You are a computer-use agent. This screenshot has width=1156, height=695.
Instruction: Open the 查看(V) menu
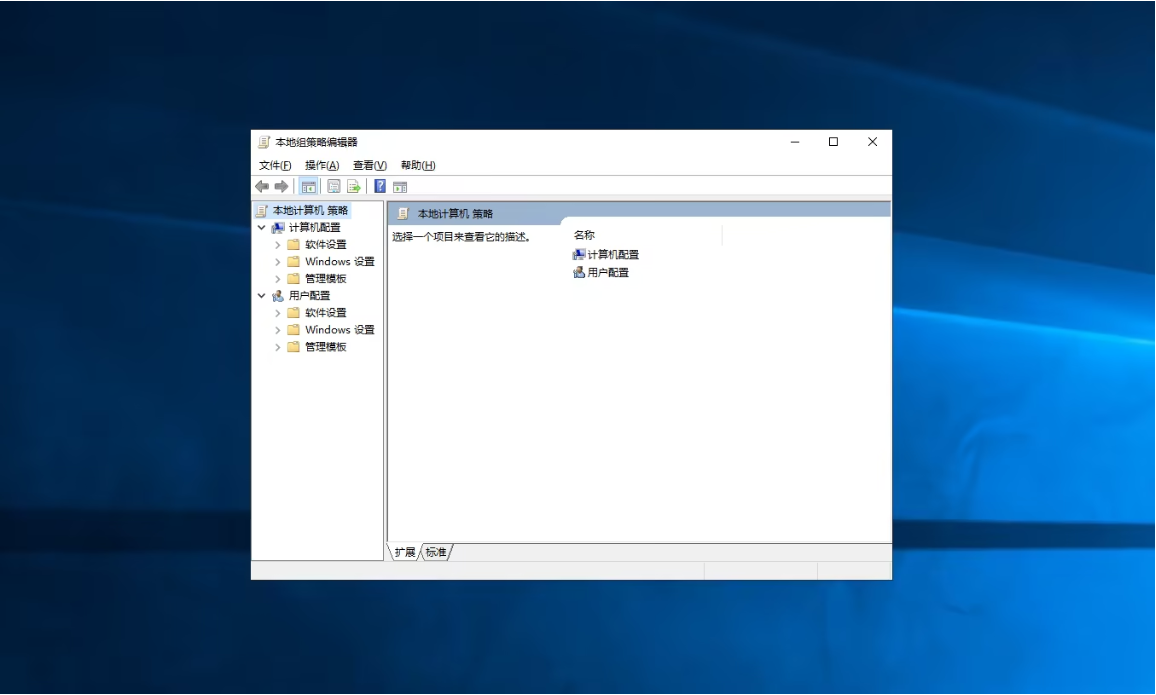click(369, 165)
